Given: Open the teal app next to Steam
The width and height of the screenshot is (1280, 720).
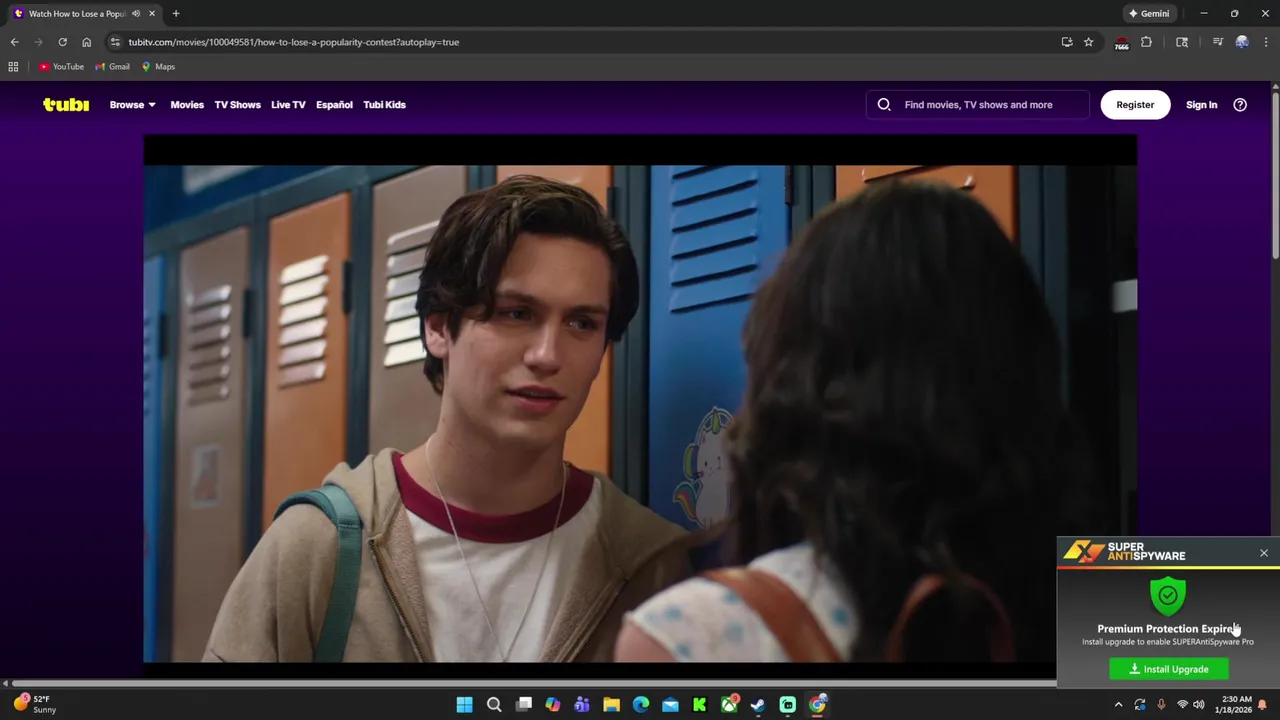Looking at the screenshot, I should coord(788,705).
